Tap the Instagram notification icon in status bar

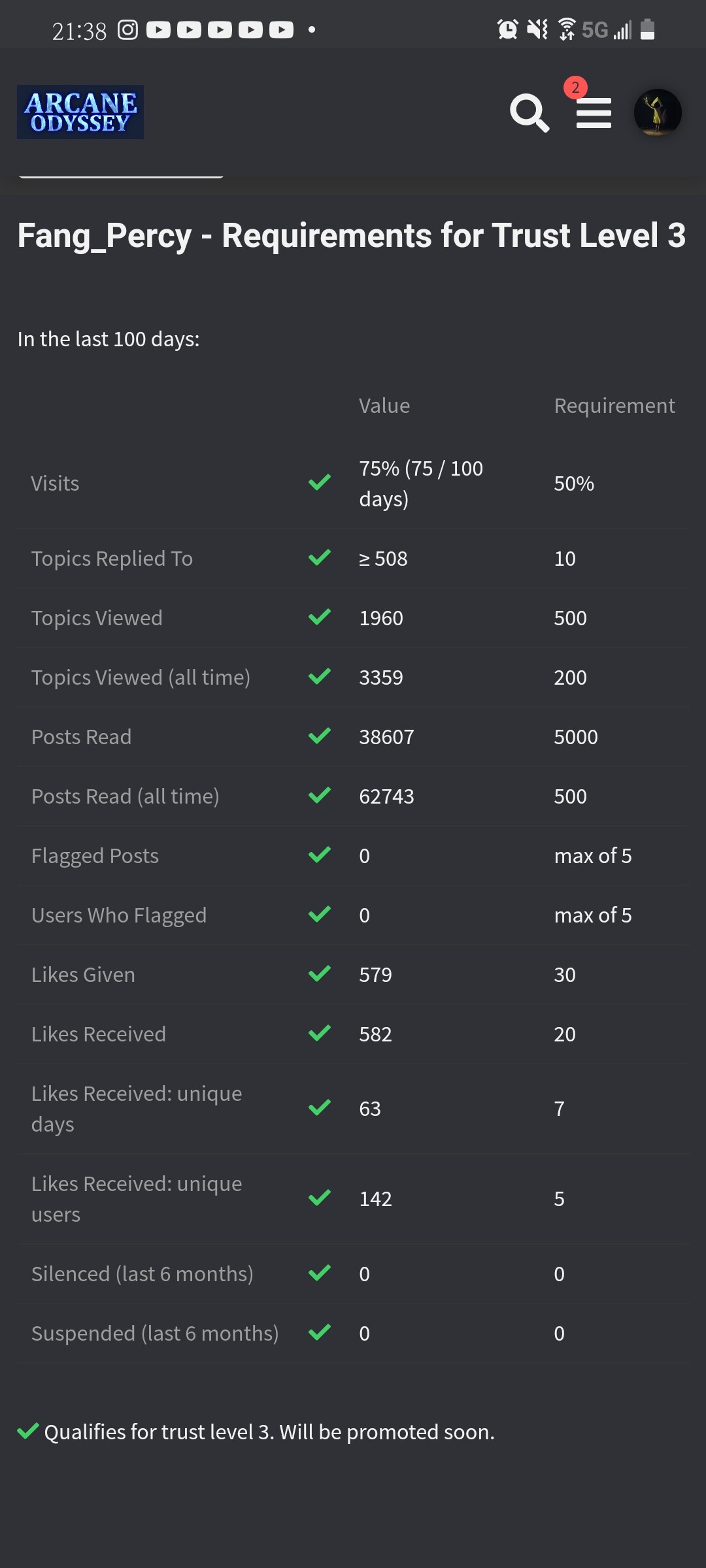click(127, 29)
